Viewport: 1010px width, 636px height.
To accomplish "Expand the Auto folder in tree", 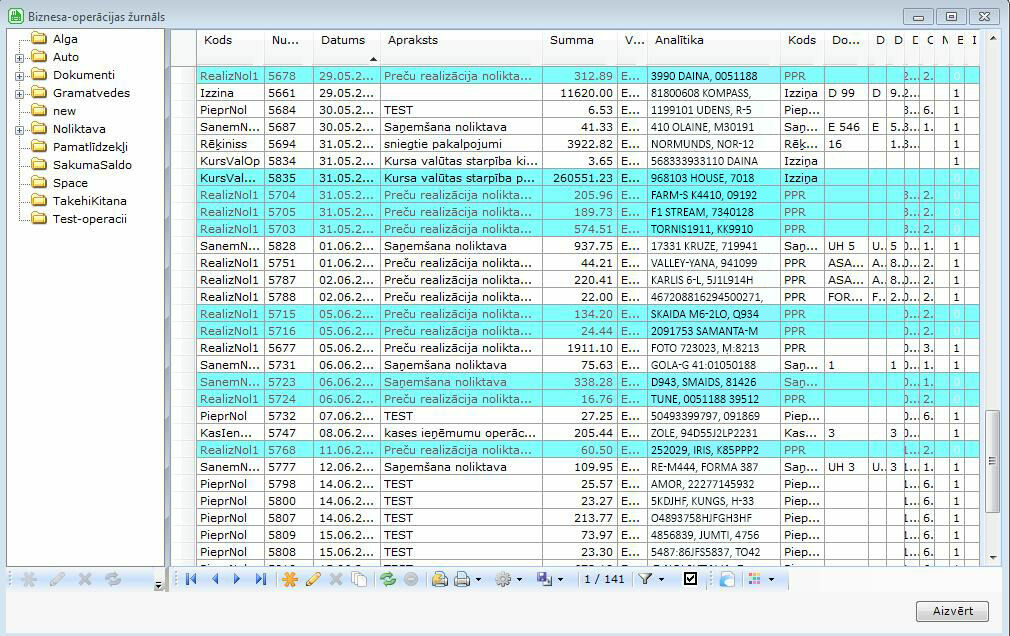I will tap(19, 58).
